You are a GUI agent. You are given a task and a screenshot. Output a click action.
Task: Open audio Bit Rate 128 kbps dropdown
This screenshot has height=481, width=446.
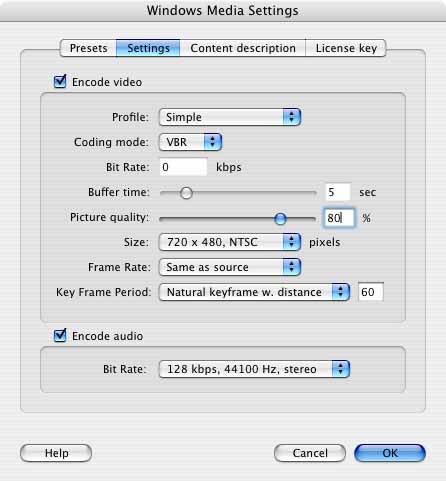coord(254,369)
